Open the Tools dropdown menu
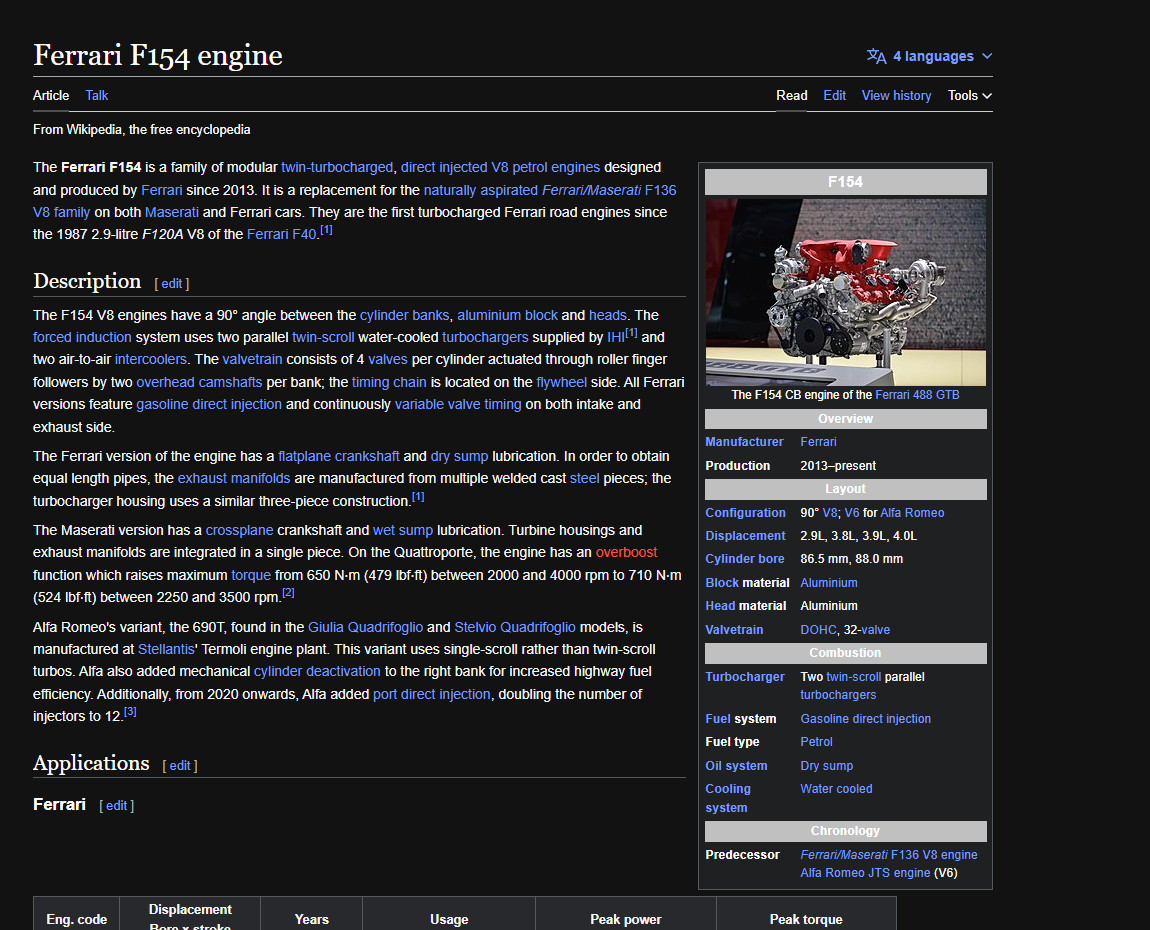This screenshot has width=1150, height=930. pos(970,95)
